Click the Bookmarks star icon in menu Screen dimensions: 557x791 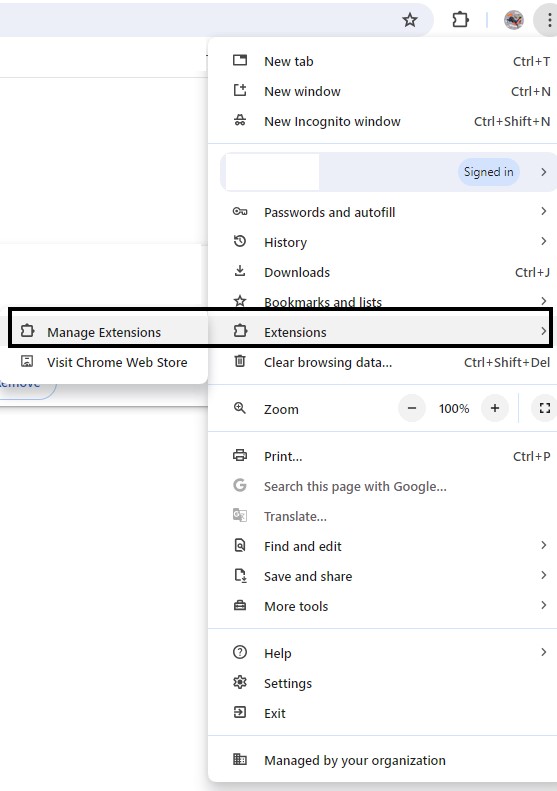pyautogui.click(x=240, y=301)
